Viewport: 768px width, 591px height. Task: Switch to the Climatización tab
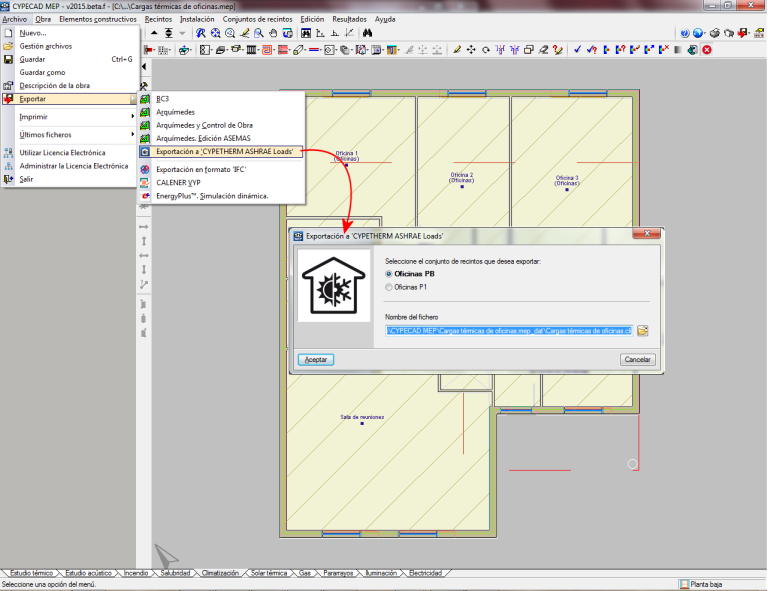220,574
